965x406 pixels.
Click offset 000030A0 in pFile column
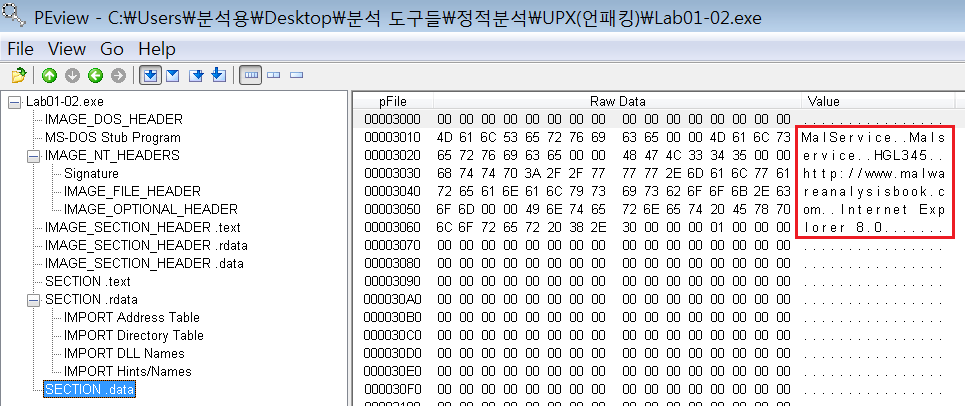[x=393, y=300]
